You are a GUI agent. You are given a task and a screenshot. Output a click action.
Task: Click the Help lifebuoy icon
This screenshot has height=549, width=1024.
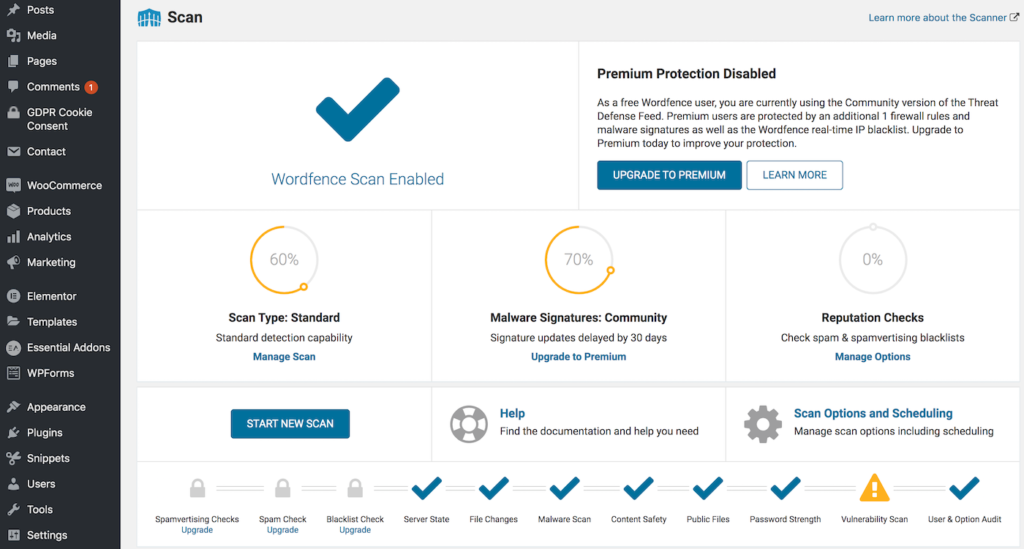(468, 424)
